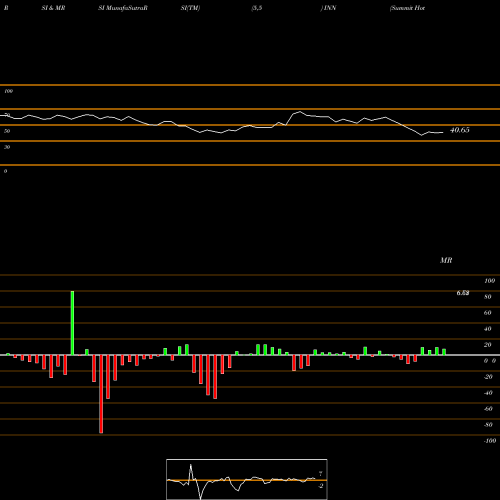Screen dimensions: 500x500
Task: Click the 0 label on the RSI axis
Action: [x=5, y=171]
